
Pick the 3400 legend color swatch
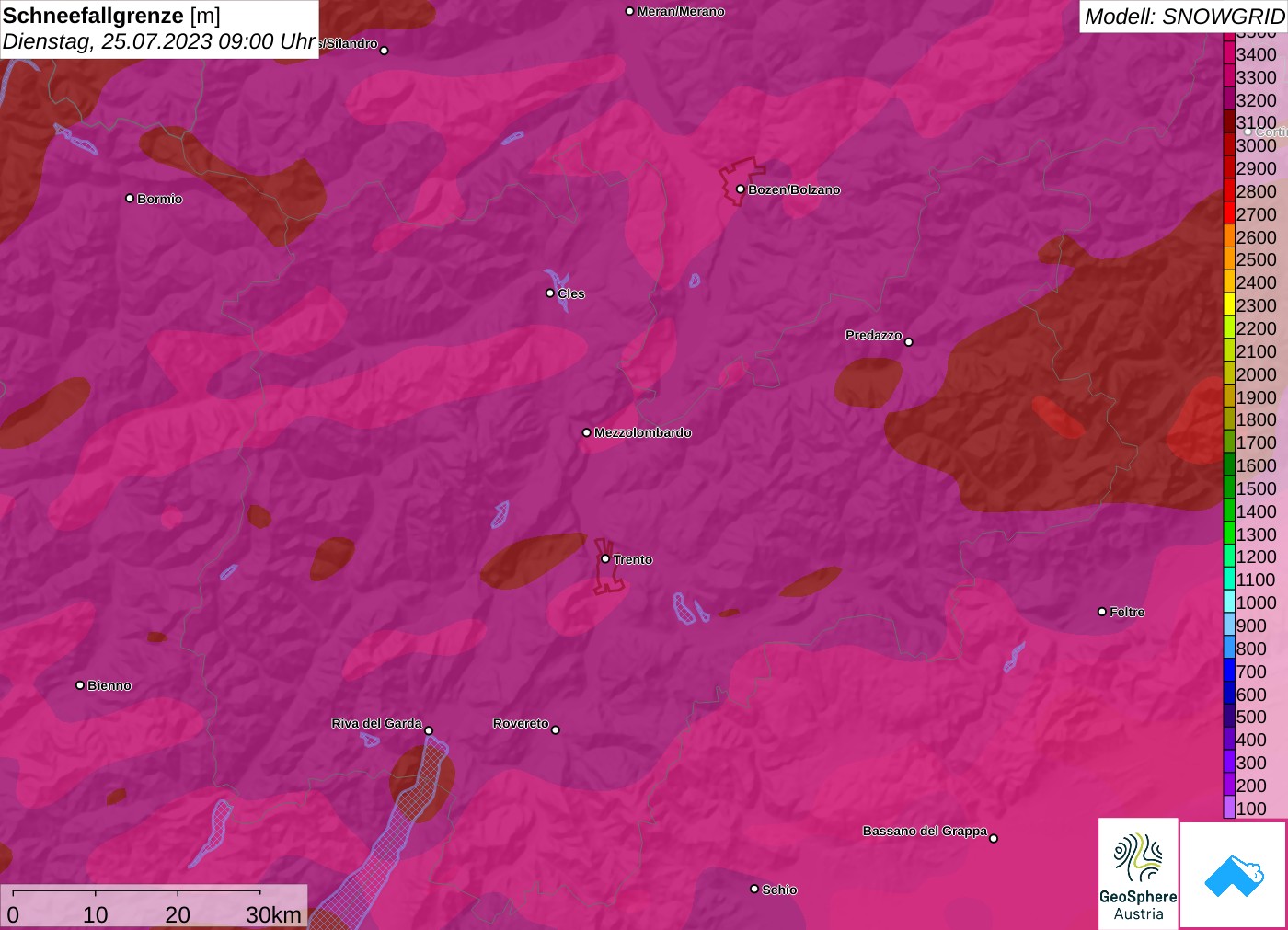coord(1229,54)
